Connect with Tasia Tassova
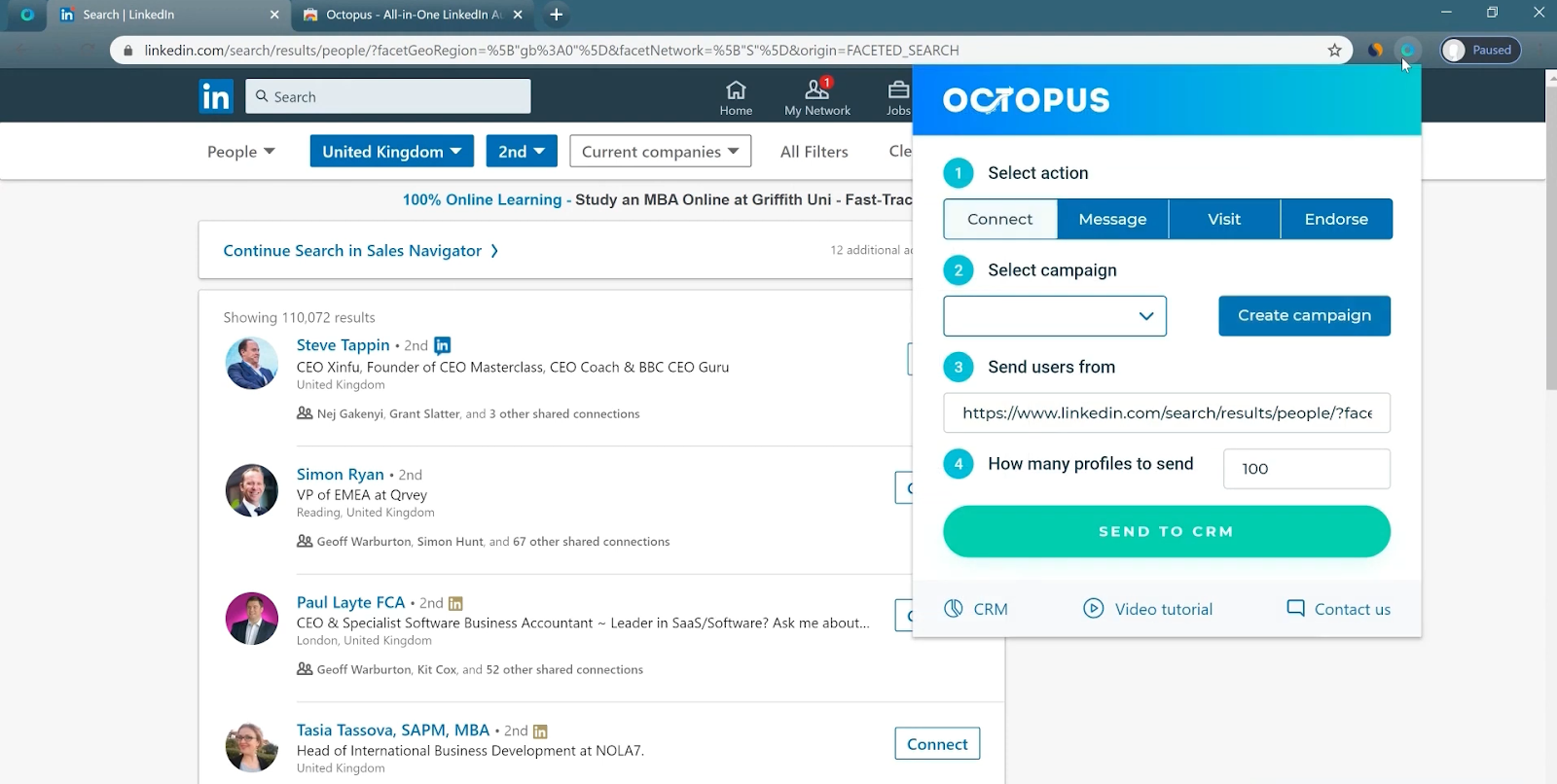Image resolution: width=1557 pixels, height=784 pixels. click(937, 744)
